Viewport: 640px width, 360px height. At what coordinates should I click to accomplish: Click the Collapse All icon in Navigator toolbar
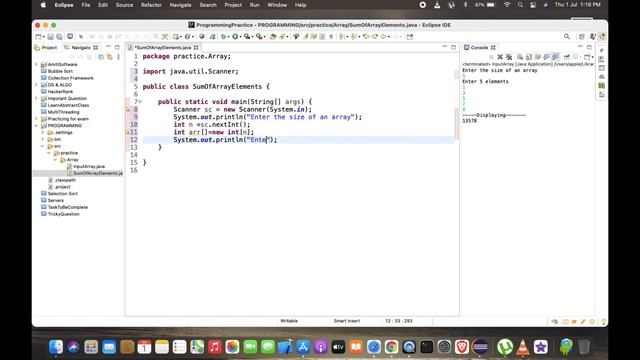(x=101, y=57)
